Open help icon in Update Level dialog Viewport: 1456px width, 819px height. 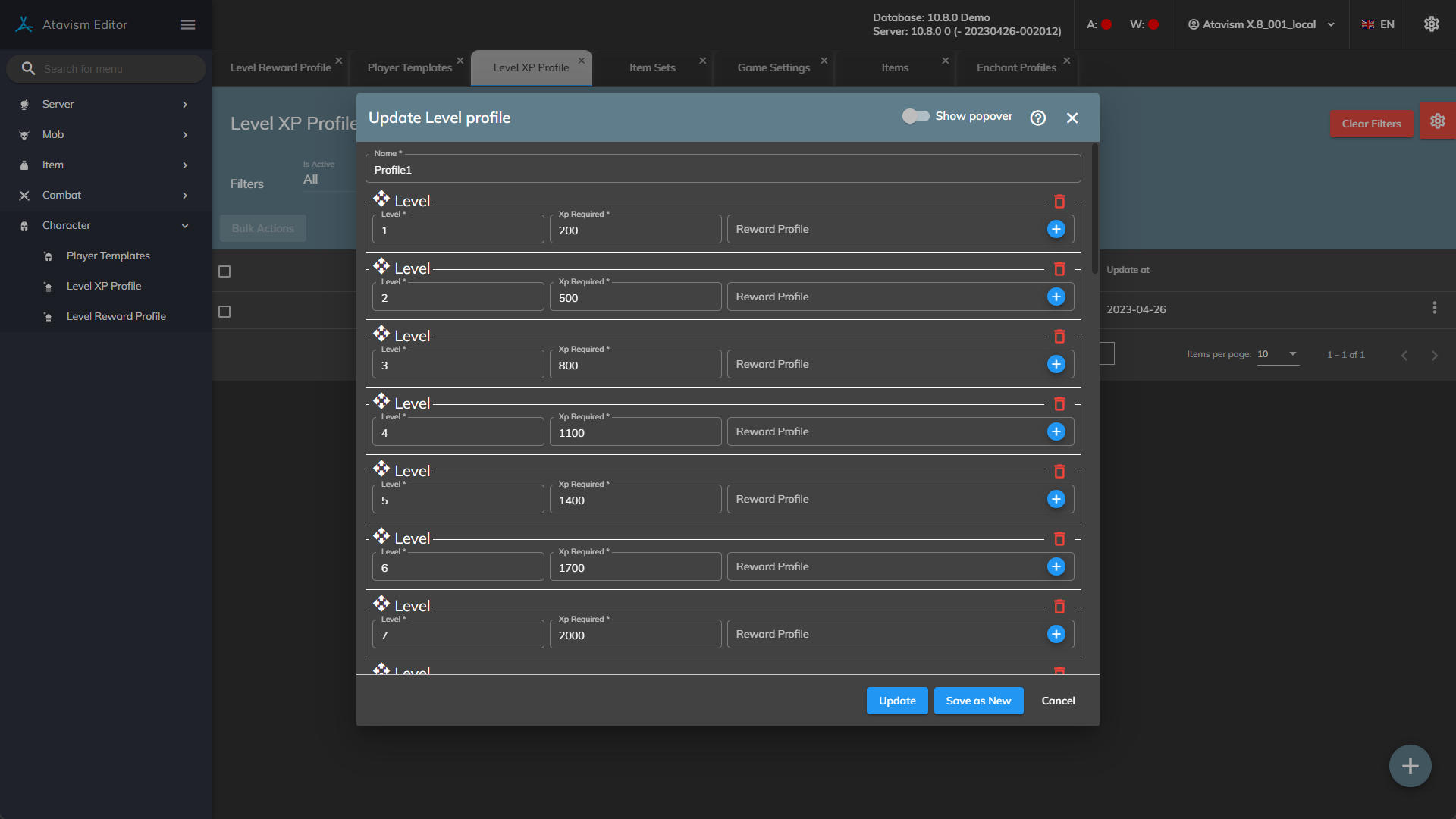pyautogui.click(x=1037, y=118)
